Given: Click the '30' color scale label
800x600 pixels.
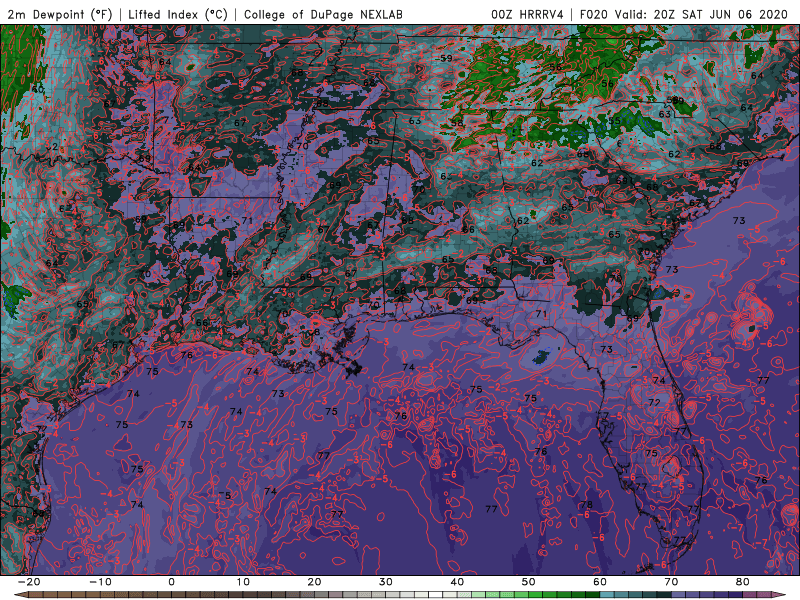Looking at the screenshot, I should [386, 582].
